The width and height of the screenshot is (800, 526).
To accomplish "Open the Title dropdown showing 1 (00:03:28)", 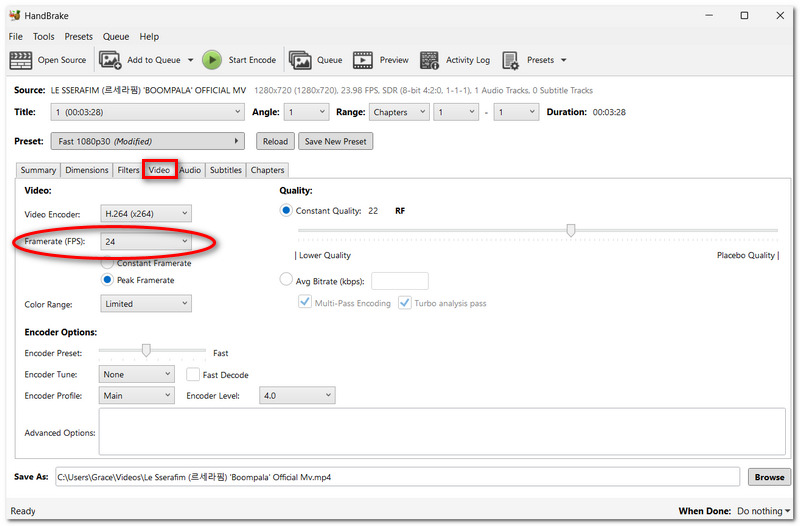I will (147, 112).
